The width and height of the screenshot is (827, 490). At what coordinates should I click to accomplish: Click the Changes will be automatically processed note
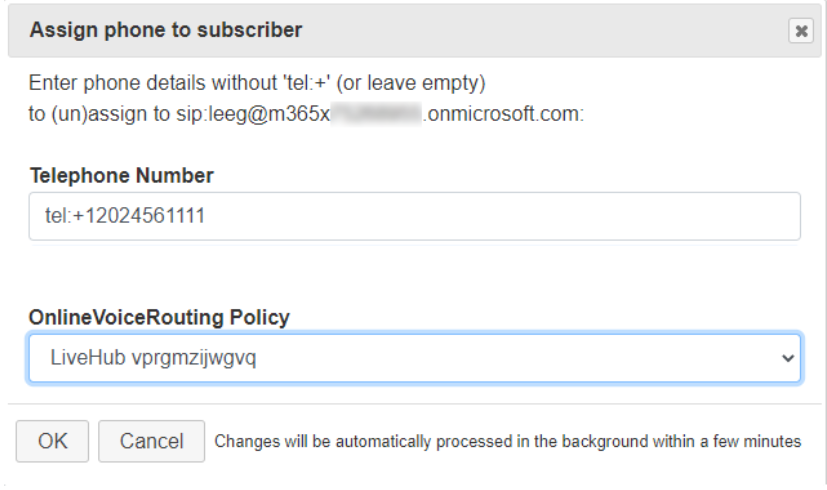click(x=507, y=441)
